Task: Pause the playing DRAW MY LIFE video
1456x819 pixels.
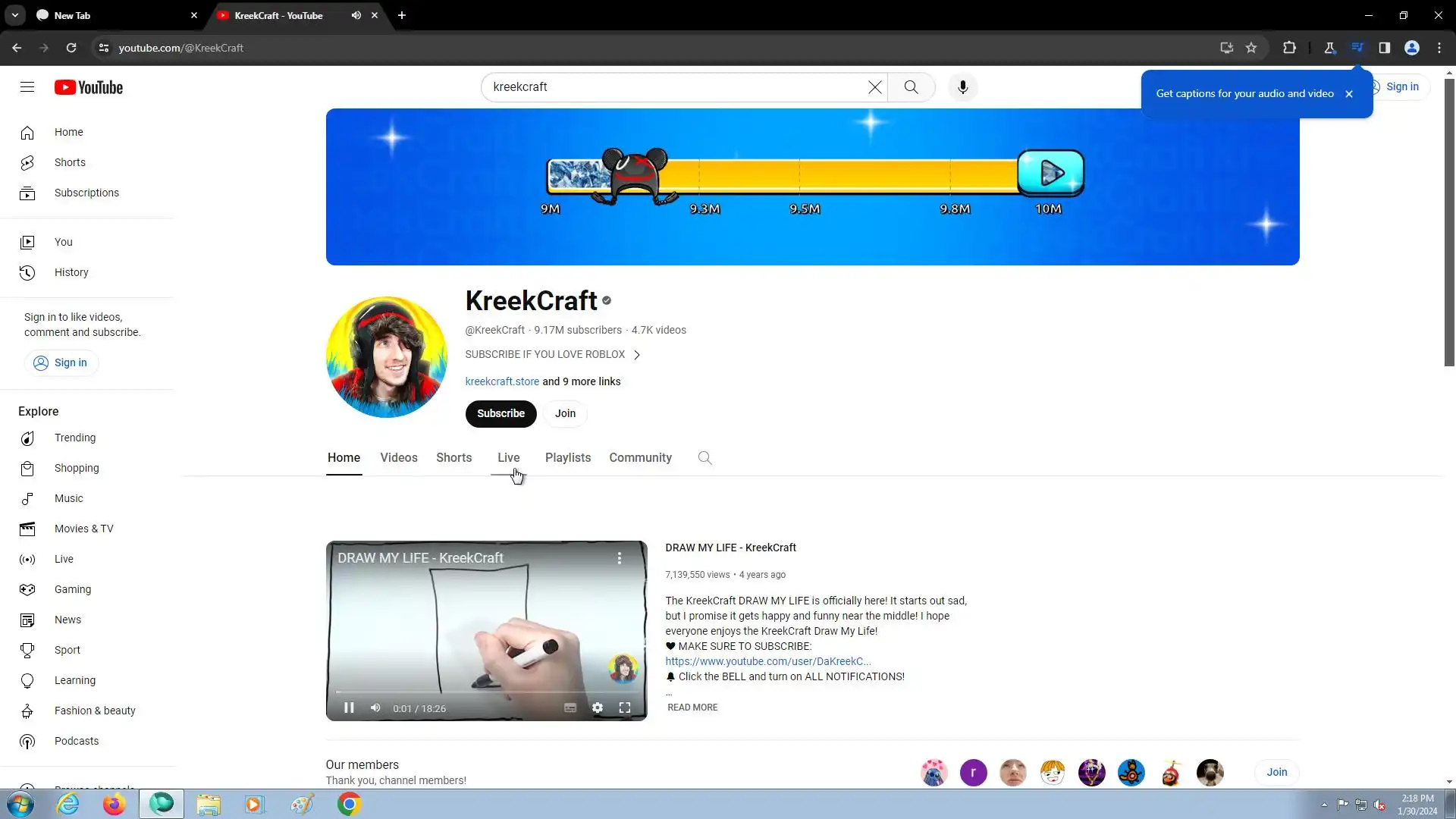Action: (349, 708)
